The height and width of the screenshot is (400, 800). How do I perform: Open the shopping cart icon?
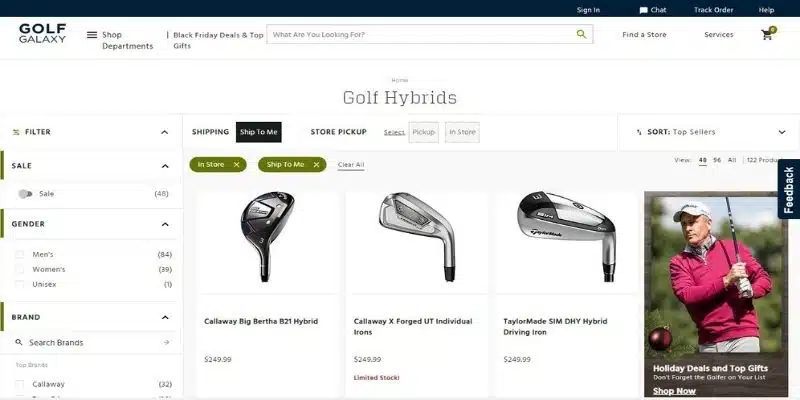point(768,34)
